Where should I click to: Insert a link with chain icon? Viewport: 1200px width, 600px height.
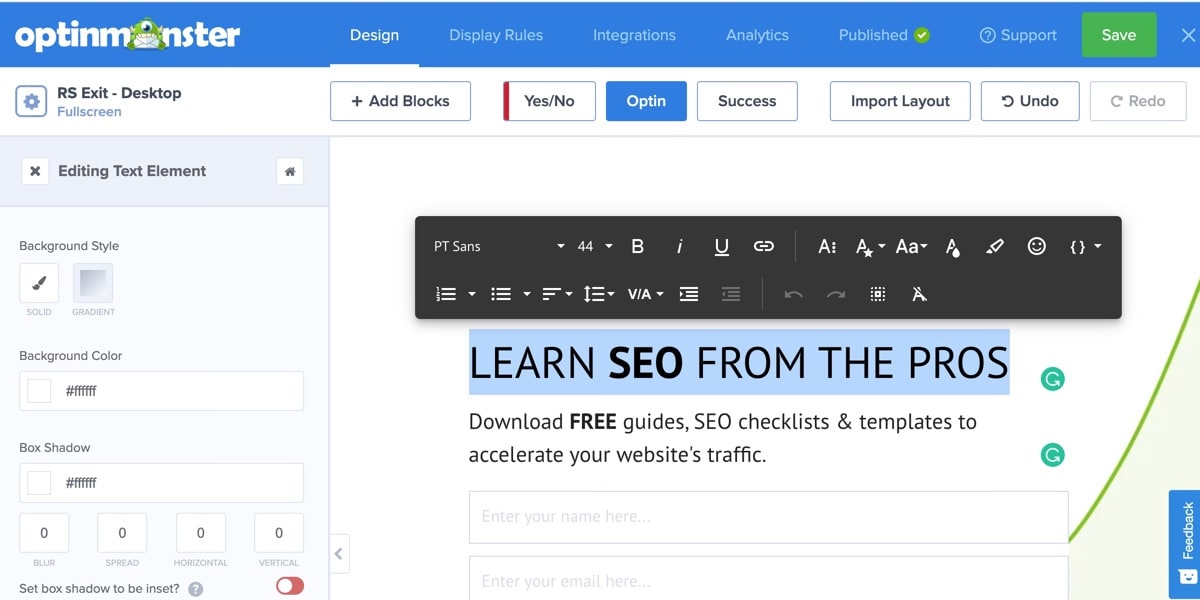coord(764,246)
